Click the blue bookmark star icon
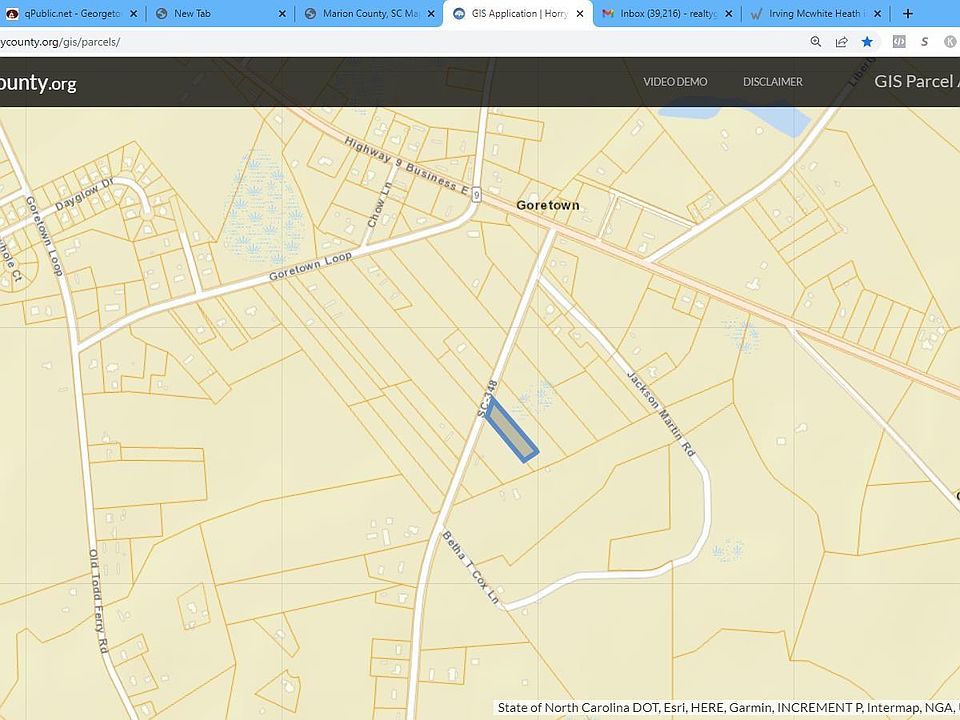Image resolution: width=960 pixels, height=720 pixels. pyautogui.click(x=867, y=42)
